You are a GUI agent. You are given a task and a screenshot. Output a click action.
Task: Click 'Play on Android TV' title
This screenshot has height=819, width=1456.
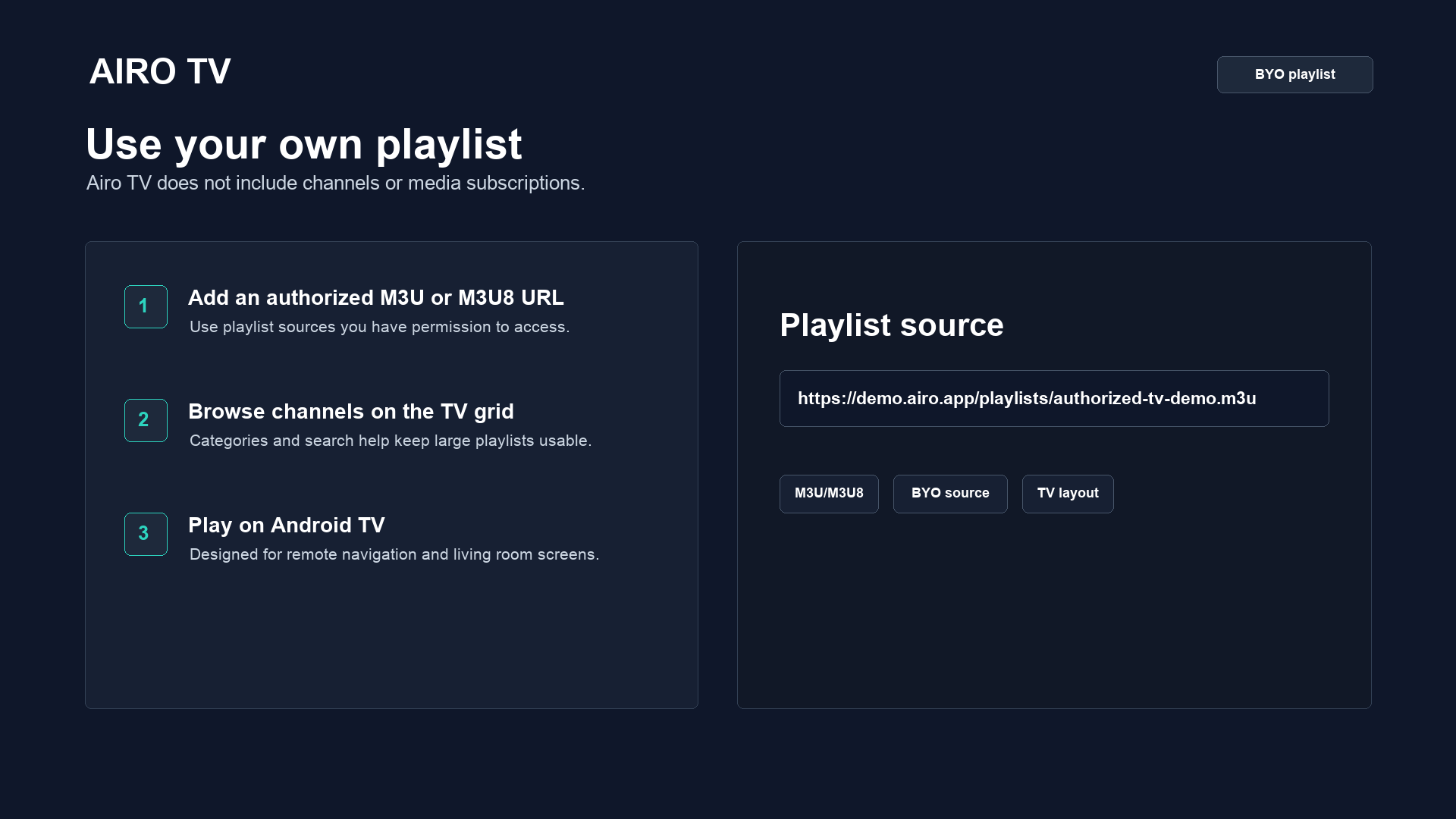pyautogui.click(x=287, y=525)
